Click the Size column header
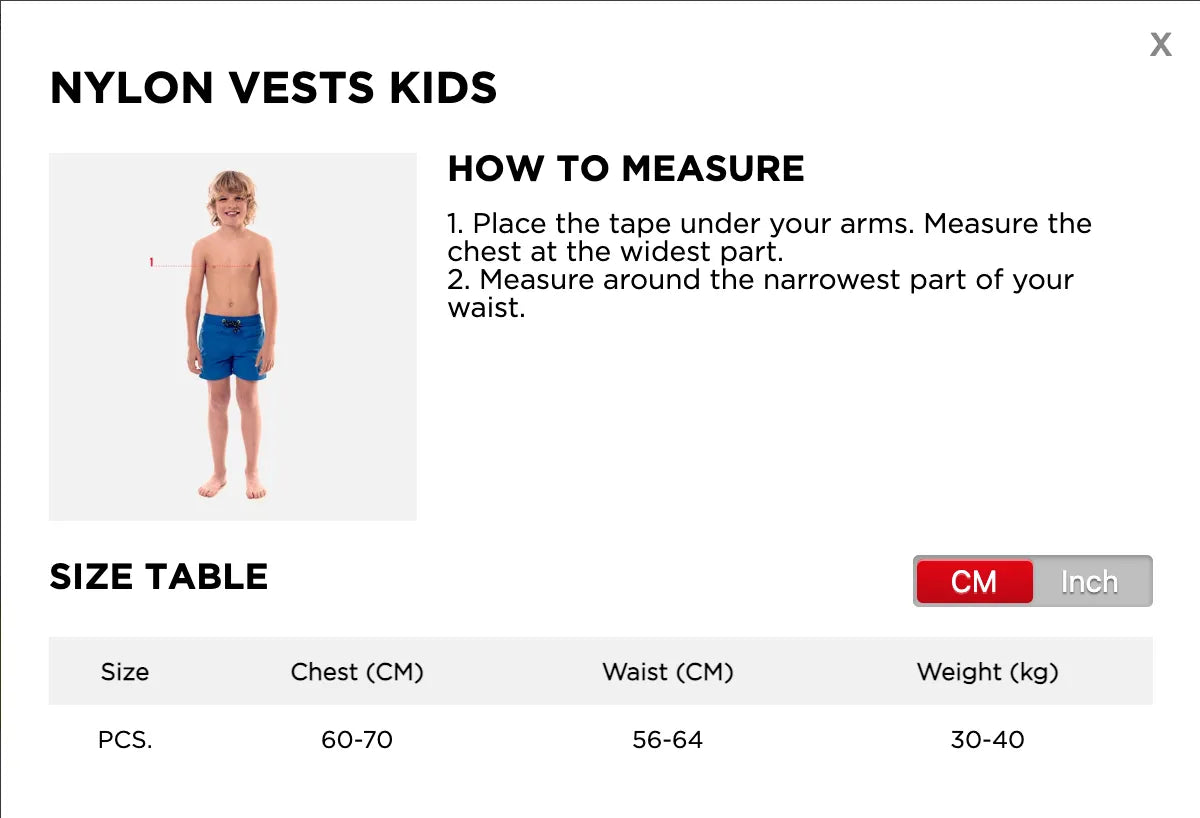Screen dimensions: 1200x818 (125, 672)
